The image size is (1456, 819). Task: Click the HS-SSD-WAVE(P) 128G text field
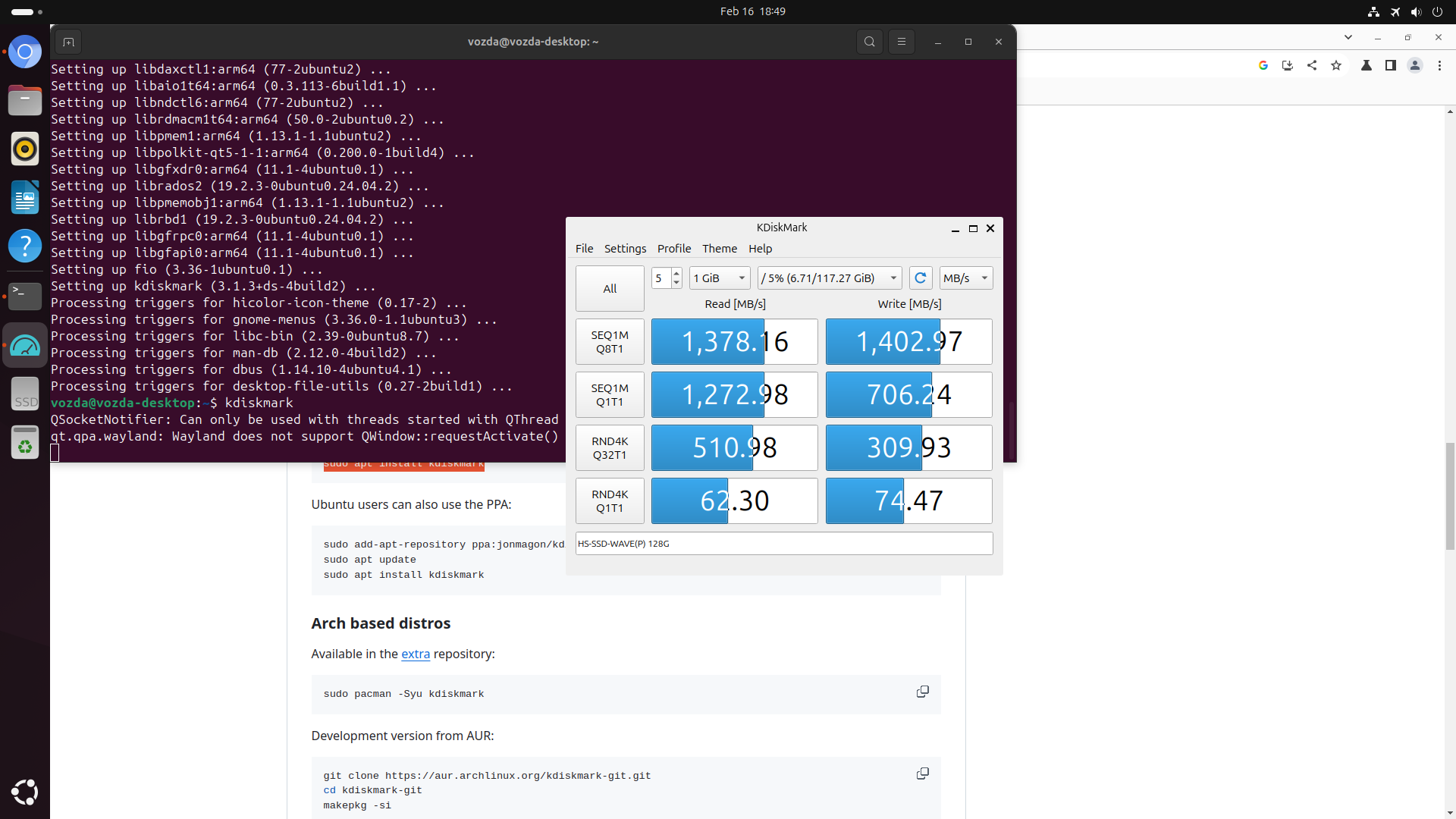point(783,544)
